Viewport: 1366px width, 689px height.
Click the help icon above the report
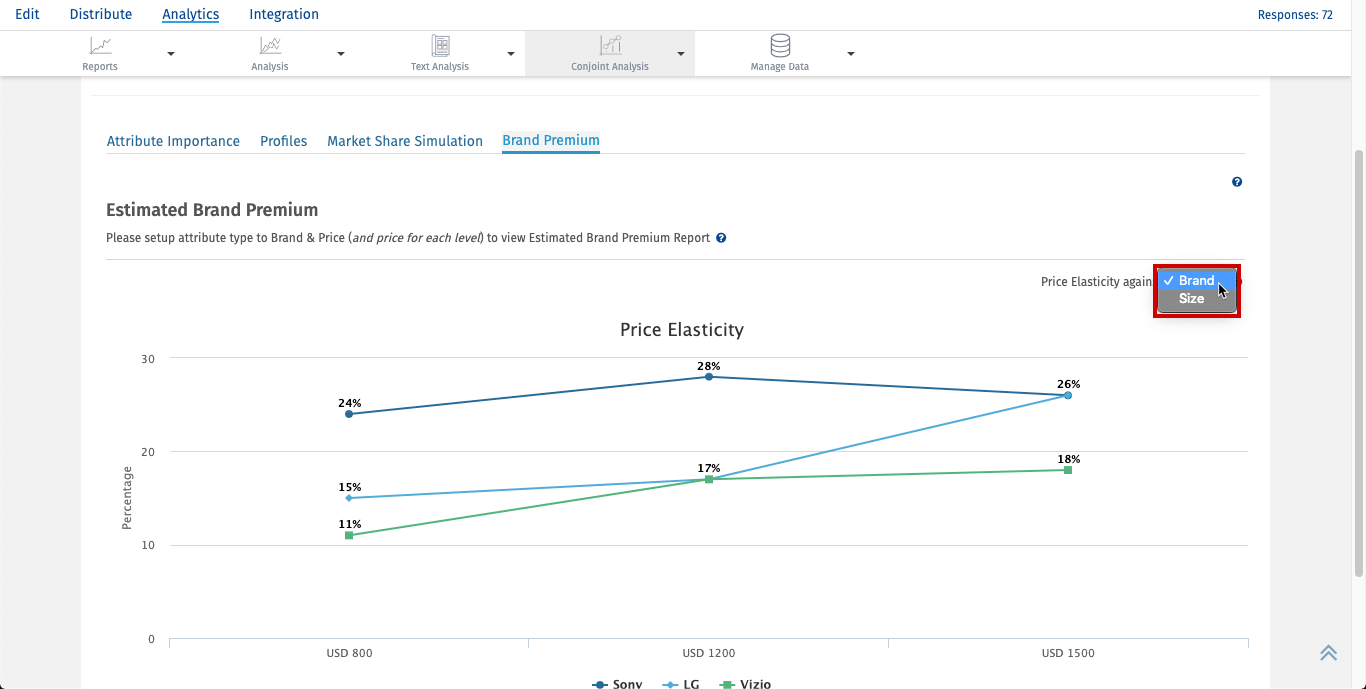click(1237, 182)
